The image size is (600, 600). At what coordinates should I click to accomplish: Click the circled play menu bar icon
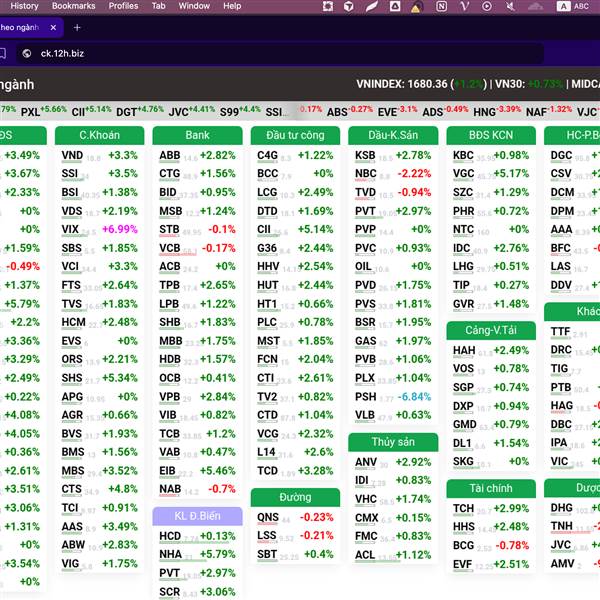point(487,6)
